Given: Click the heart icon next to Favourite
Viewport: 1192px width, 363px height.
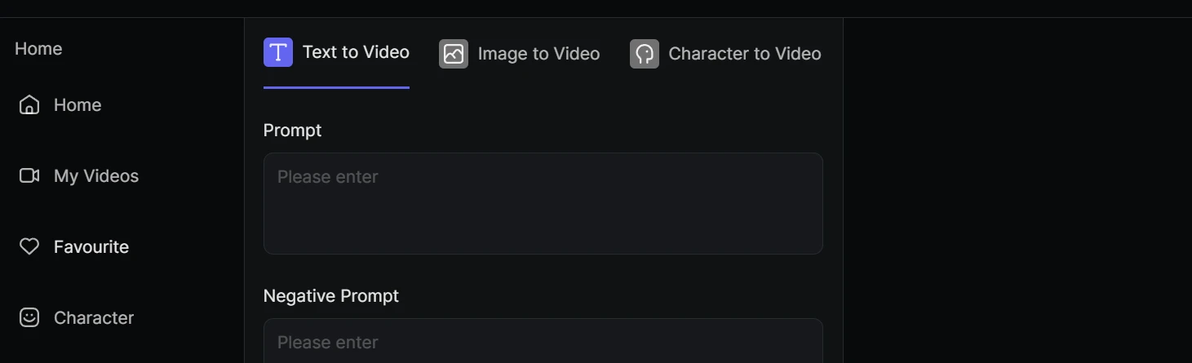Looking at the screenshot, I should click(x=29, y=247).
